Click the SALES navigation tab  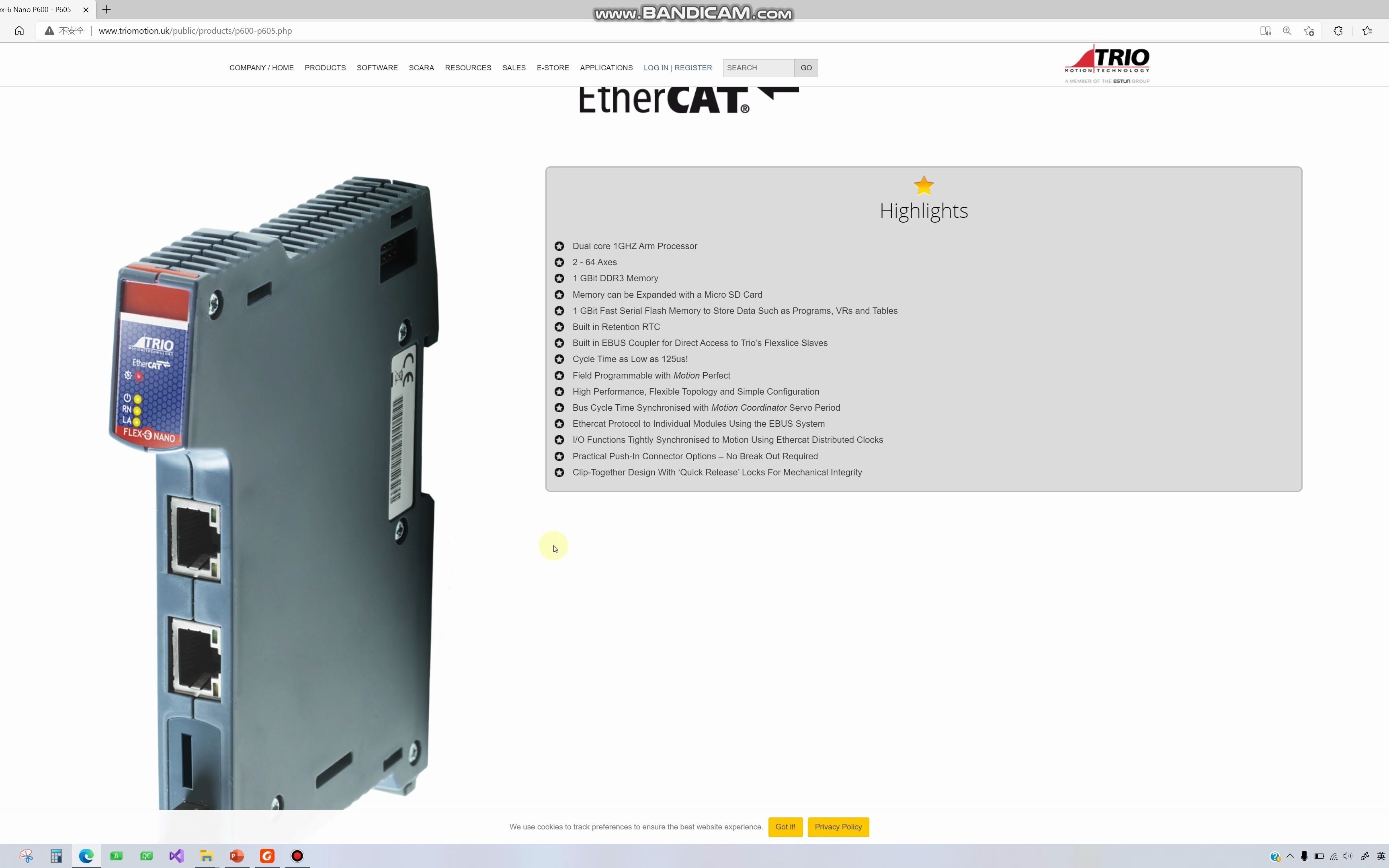click(514, 67)
